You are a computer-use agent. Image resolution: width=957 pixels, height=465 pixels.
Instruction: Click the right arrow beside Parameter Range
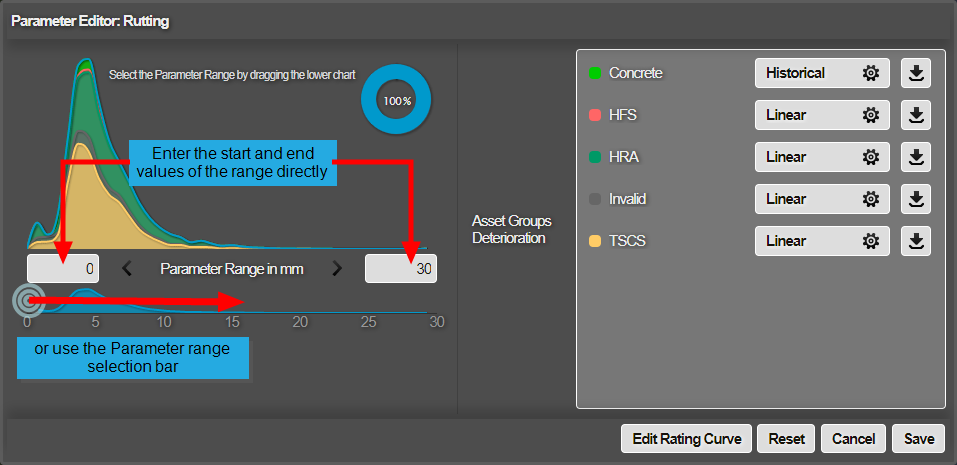[x=337, y=268]
